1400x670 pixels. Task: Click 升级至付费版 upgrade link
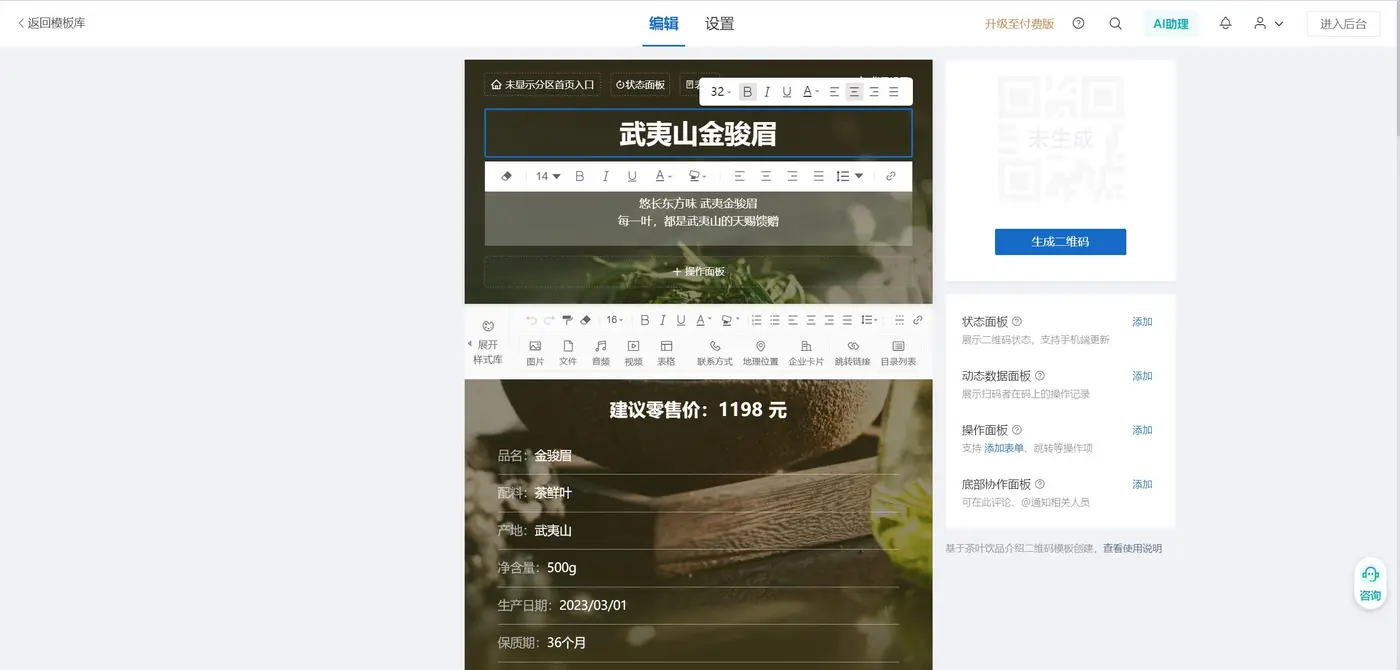[1019, 24]
